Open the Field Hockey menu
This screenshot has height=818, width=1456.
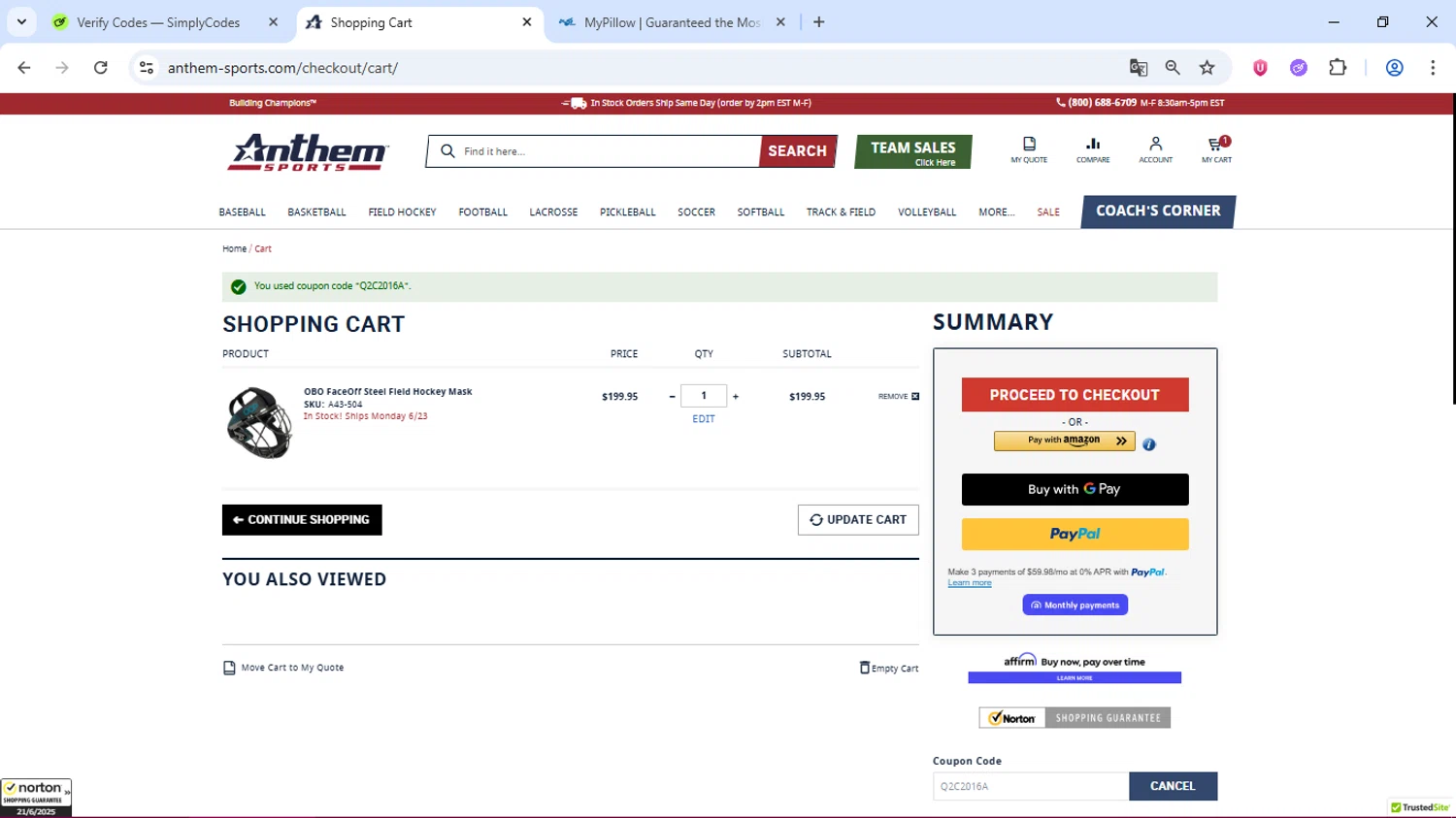(x=402, y=213)
